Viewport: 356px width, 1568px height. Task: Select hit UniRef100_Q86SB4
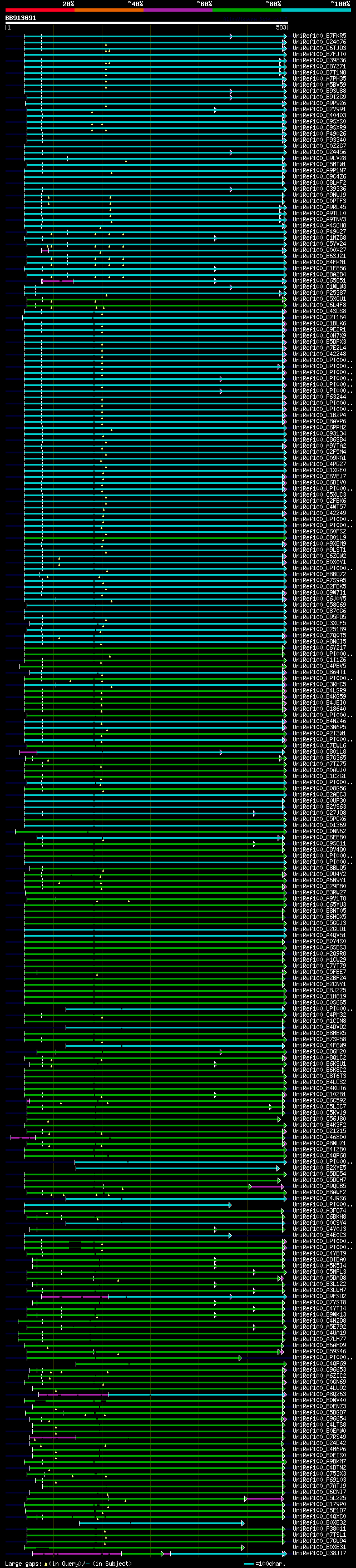pyautogui.click(x=319, y=439)
